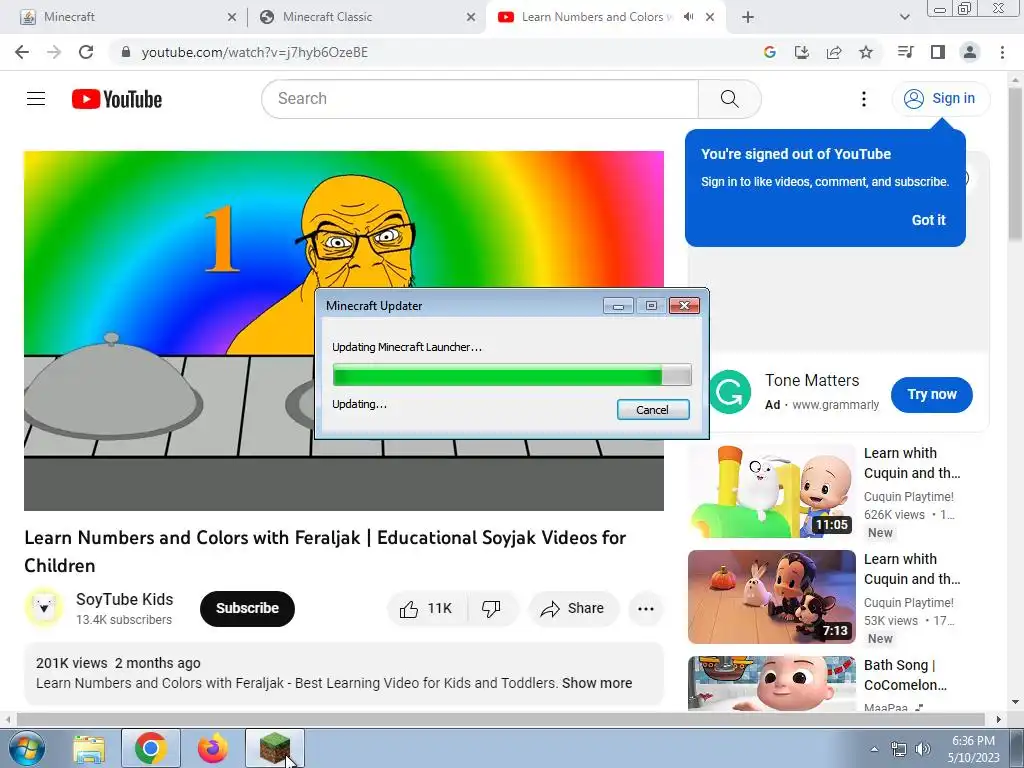Reload the page

[x=86, y=52]
